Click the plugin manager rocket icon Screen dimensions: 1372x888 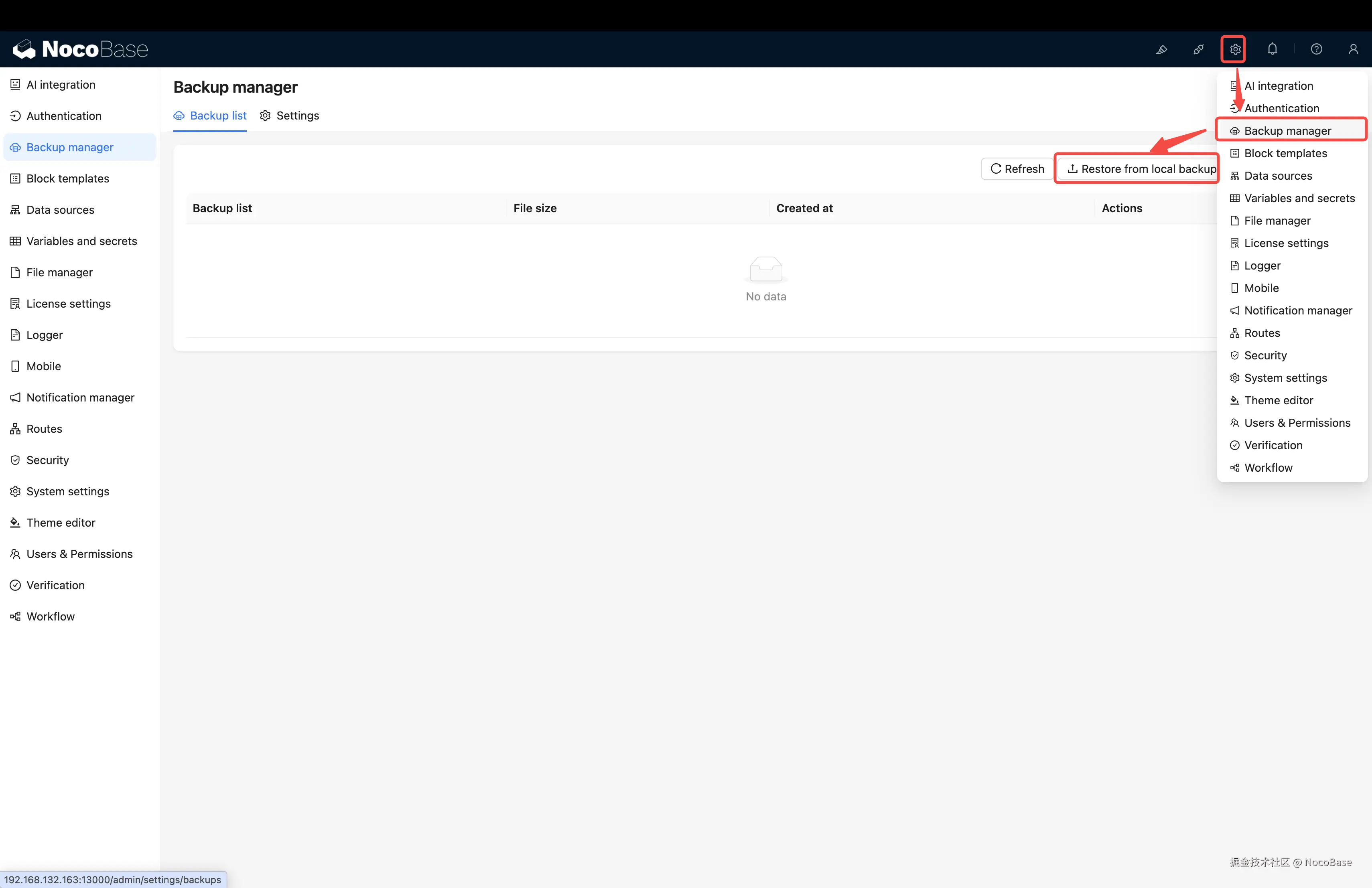click(x=1198, y=50)
